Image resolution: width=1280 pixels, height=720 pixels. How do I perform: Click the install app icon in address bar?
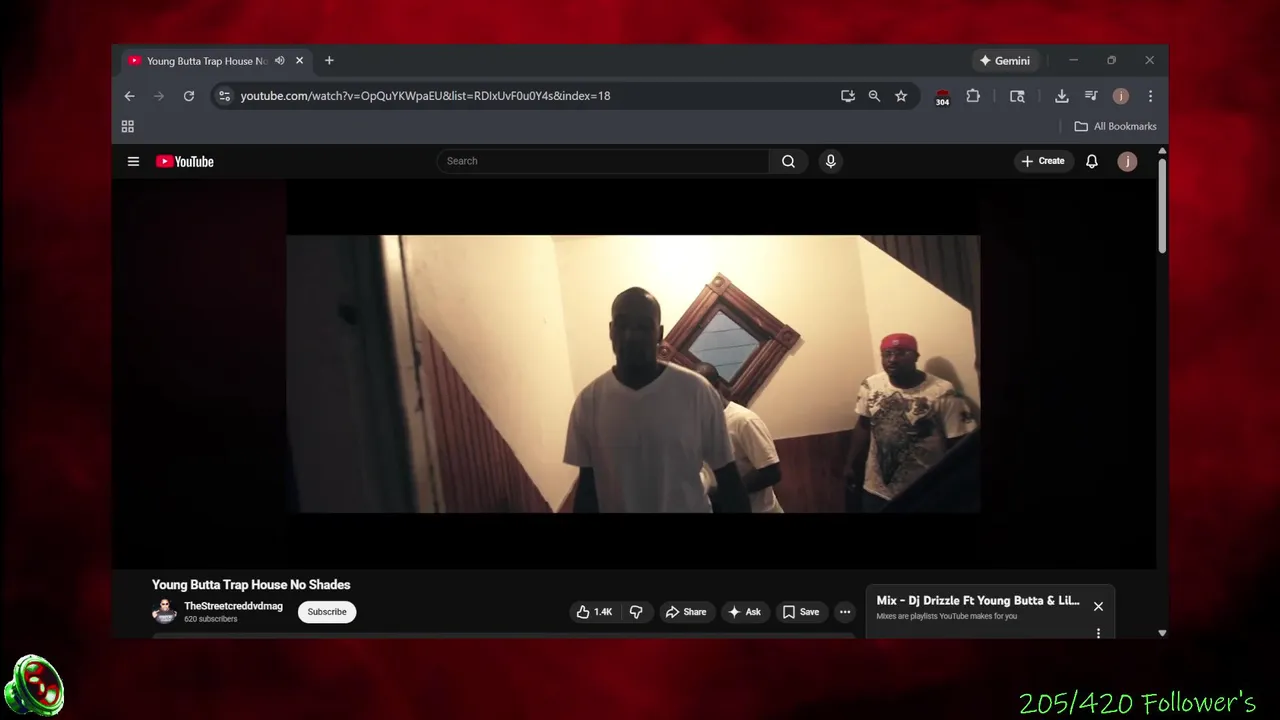[848, 96]
